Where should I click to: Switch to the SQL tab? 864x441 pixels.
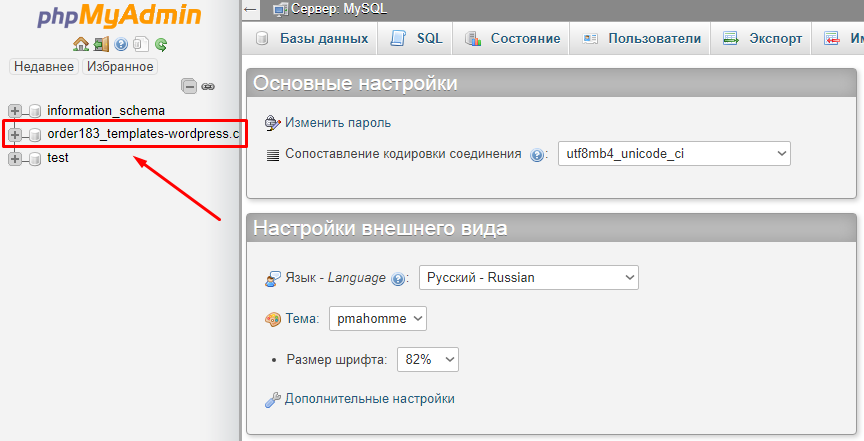(x=416, y=39)
